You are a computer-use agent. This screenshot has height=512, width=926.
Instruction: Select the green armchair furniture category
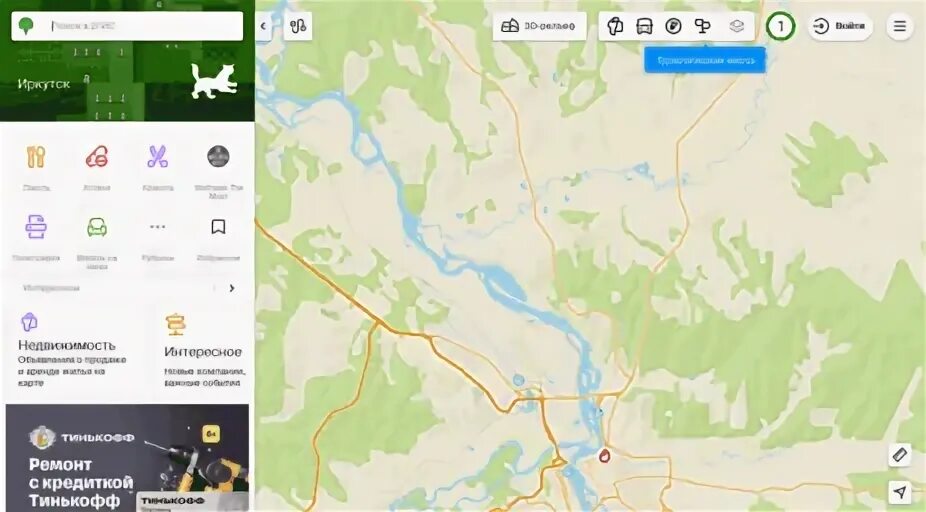(97, 227)
